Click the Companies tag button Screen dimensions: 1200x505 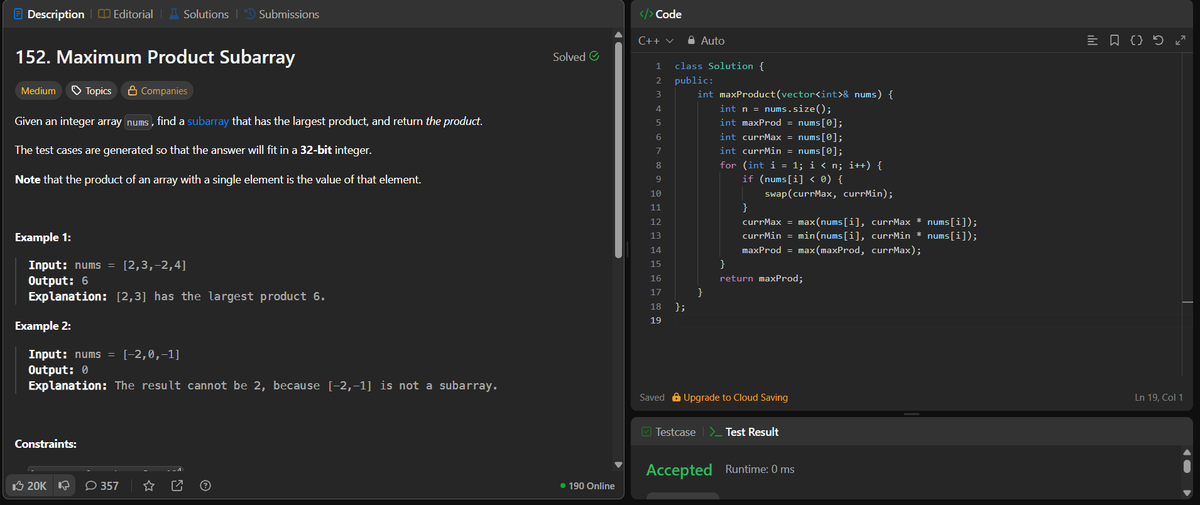[156, 91]
